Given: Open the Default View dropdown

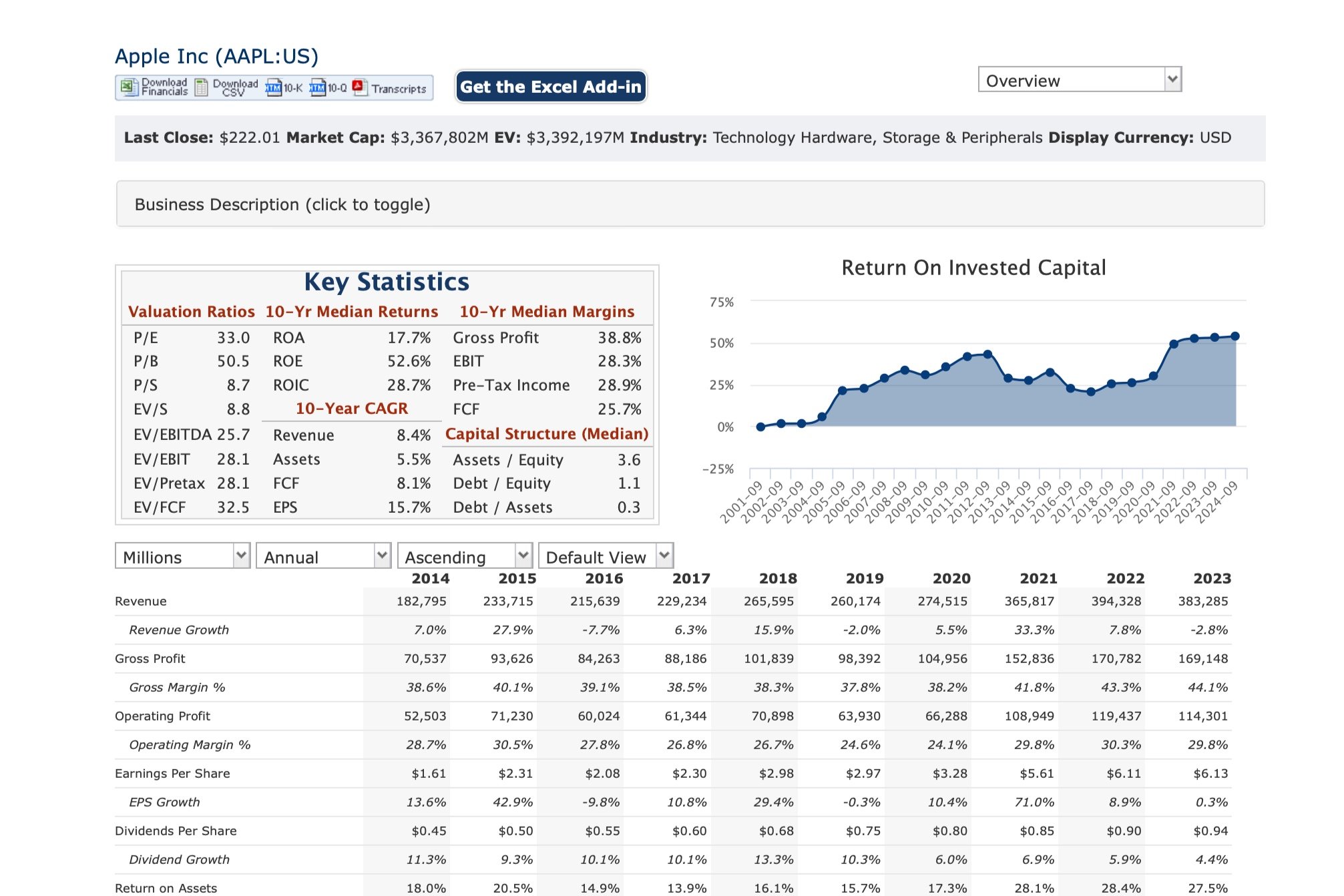Looking at the screenshot, I should pyautogui.click(x=606, y=556).
